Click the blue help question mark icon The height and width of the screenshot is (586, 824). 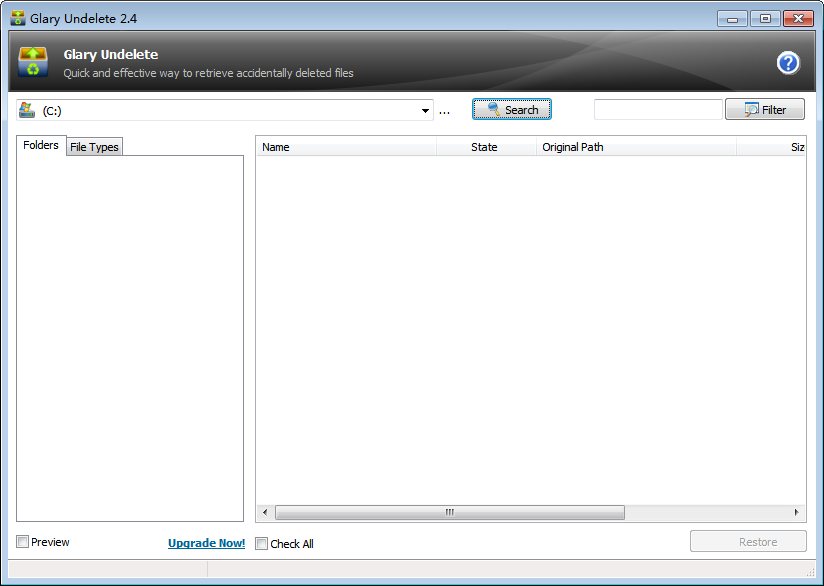788,63
